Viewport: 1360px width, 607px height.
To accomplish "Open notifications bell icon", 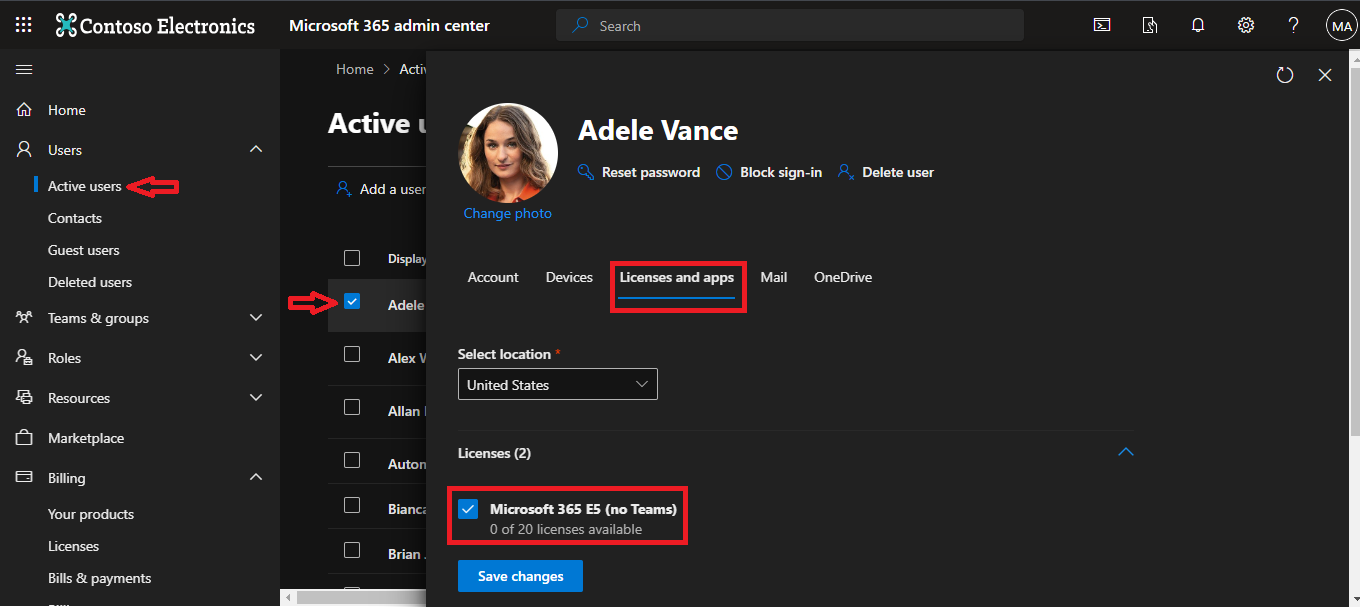I will point(1198,26).
